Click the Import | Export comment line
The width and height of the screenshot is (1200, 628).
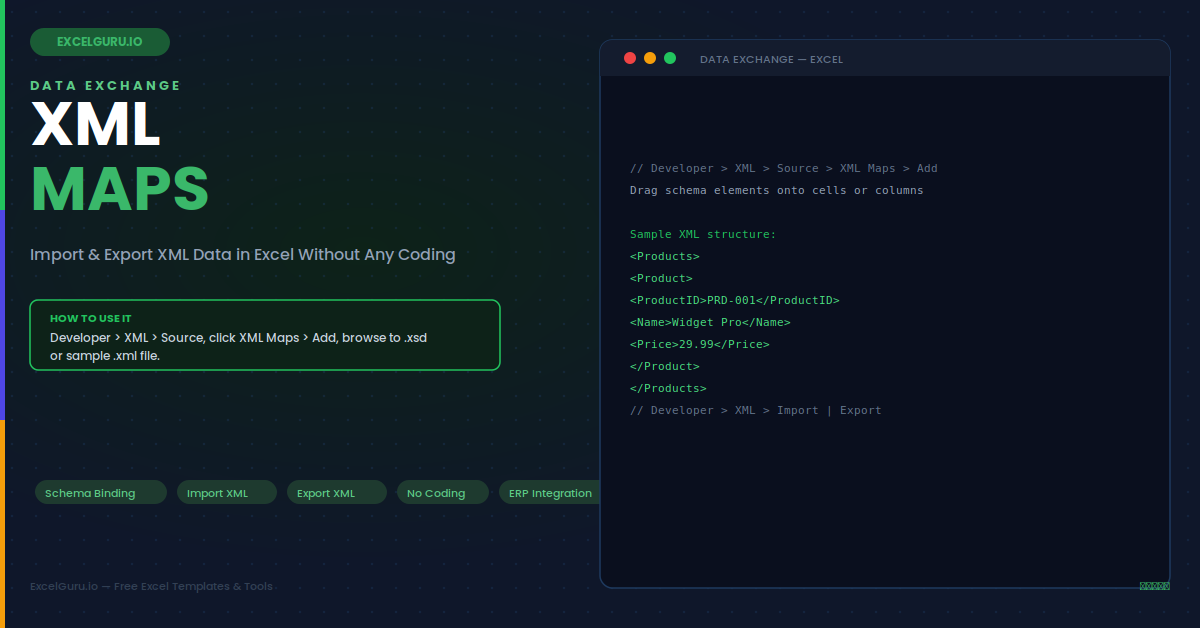[756, 410]
